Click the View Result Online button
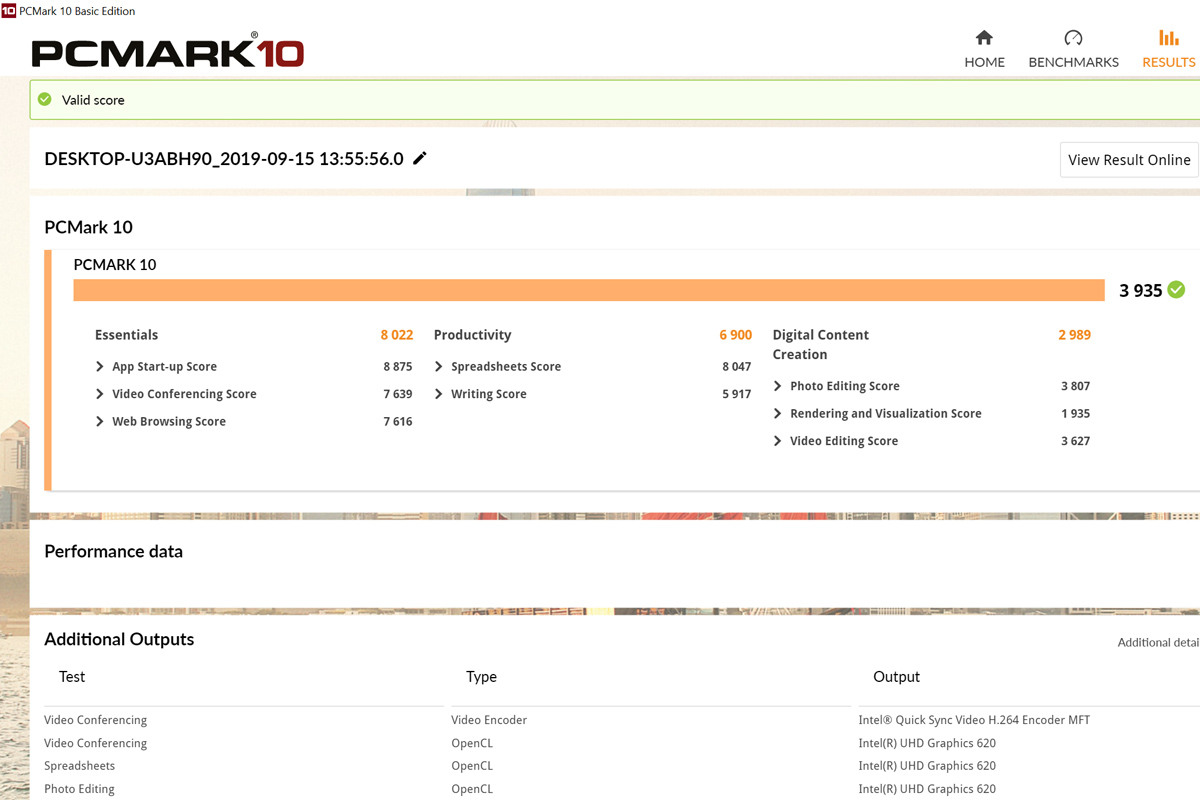The height and width of the screenshot is (800, 1200). [1129, 159]
